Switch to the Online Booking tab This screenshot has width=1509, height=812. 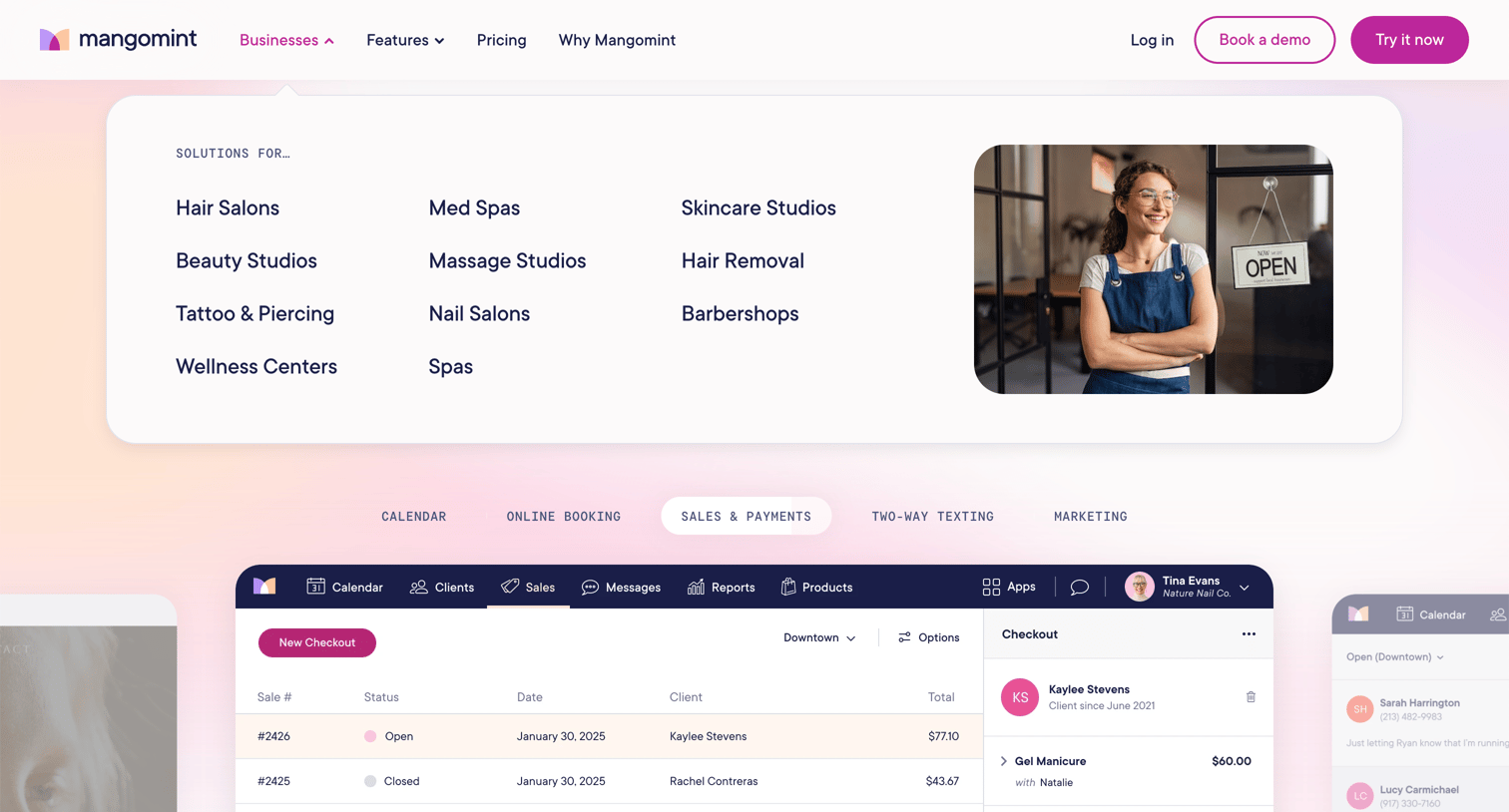point(564,516)
